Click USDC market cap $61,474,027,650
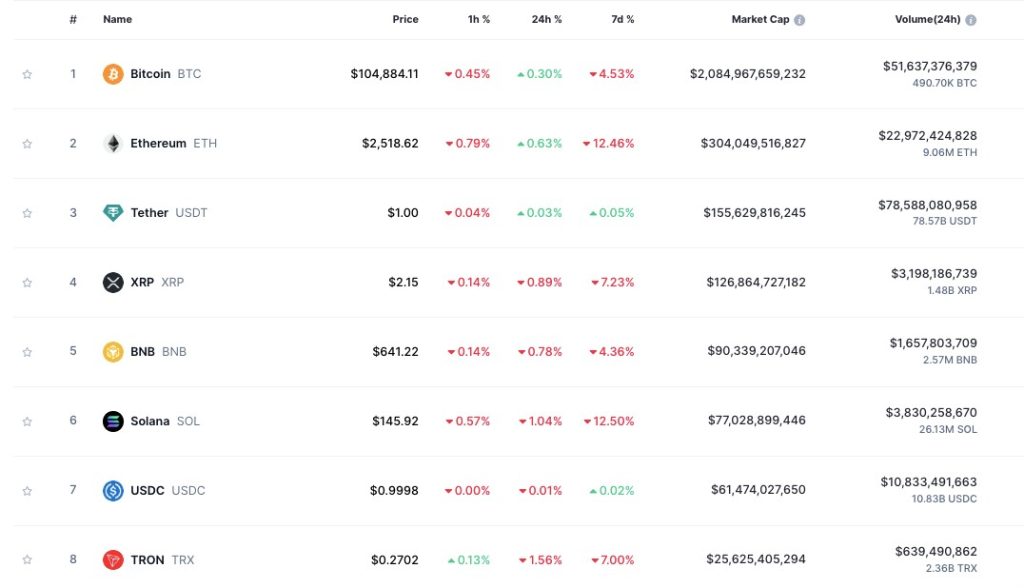Screen dimensions: 1024x588 [x=758, y=489]
